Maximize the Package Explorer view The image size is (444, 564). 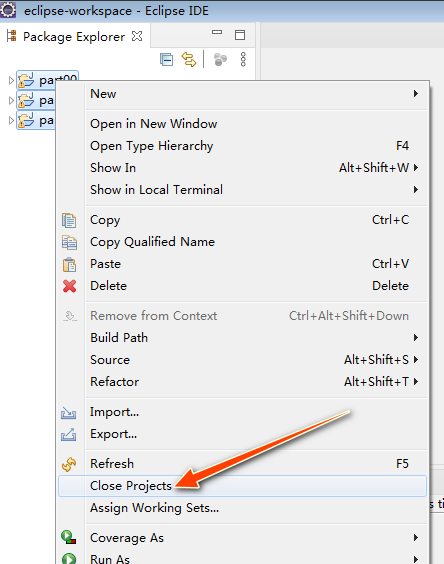(240, 35)
